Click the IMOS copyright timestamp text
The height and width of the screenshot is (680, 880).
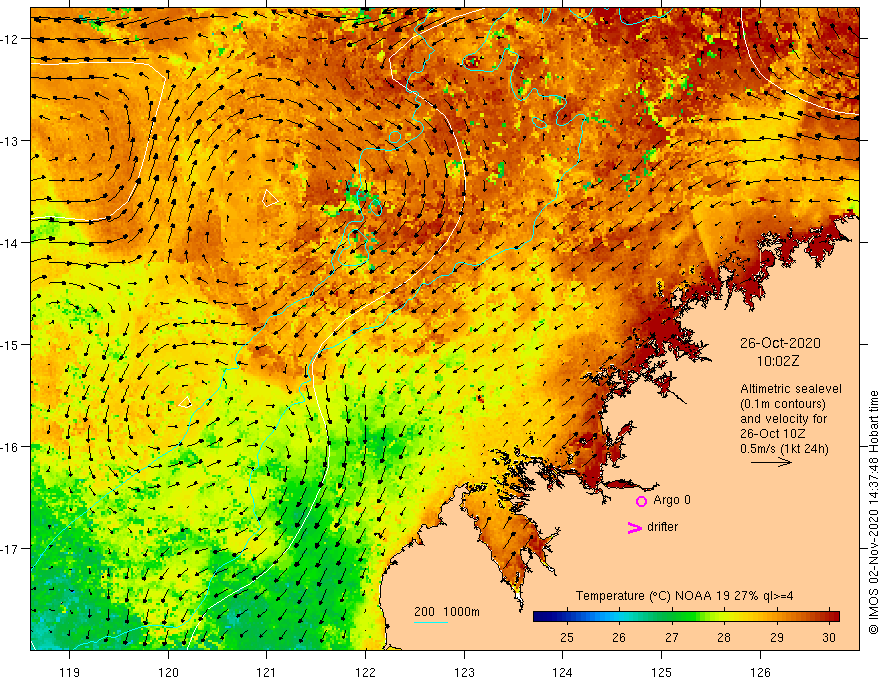click(x=873, y=513)
